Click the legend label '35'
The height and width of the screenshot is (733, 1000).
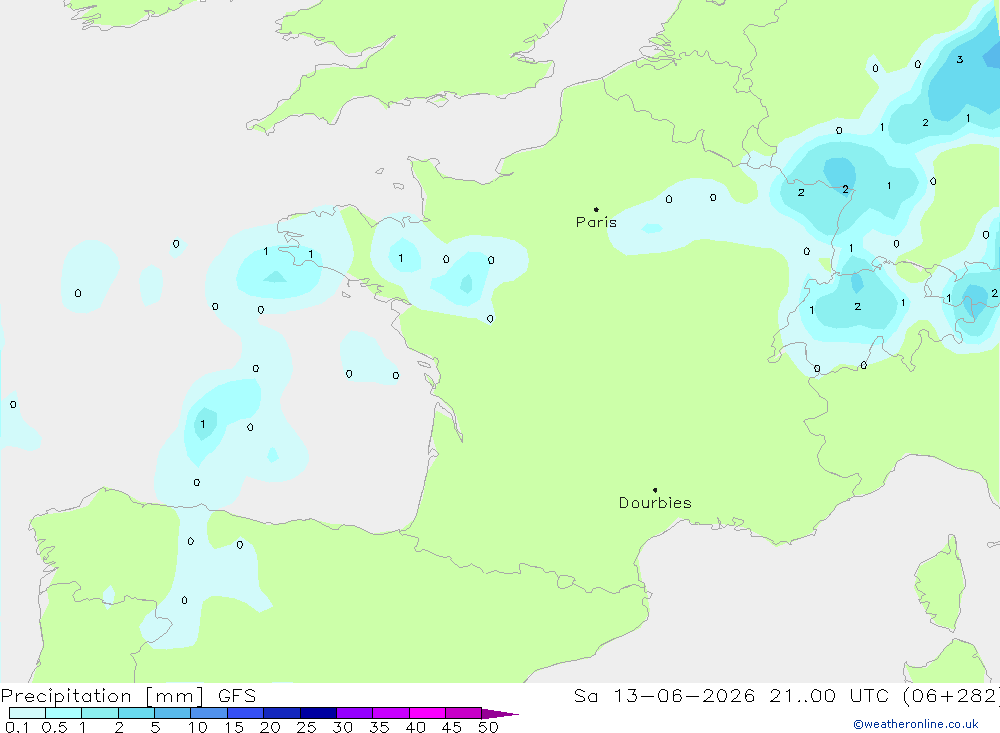pos(379,727)
